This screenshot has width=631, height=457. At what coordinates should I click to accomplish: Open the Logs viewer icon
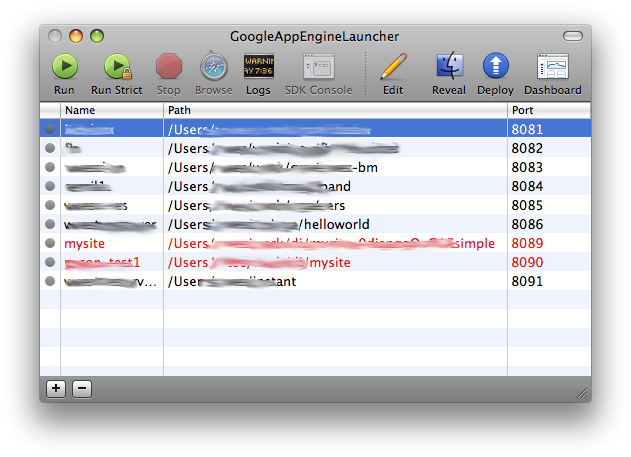(258, 67)
